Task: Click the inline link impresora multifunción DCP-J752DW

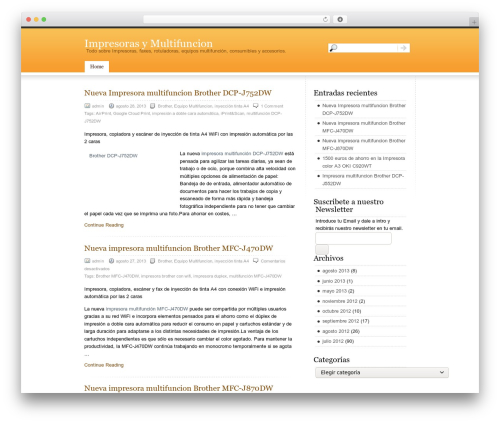Action: [242, 154]
